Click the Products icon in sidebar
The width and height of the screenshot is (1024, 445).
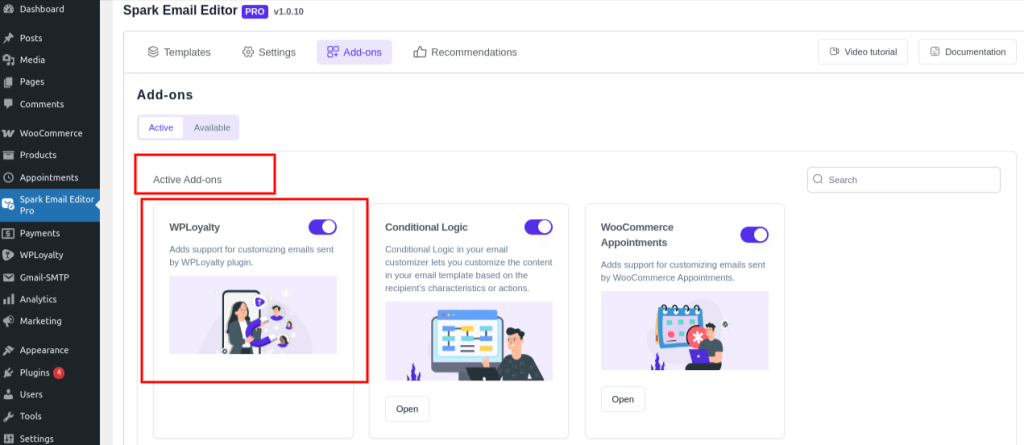coord(8,156)
